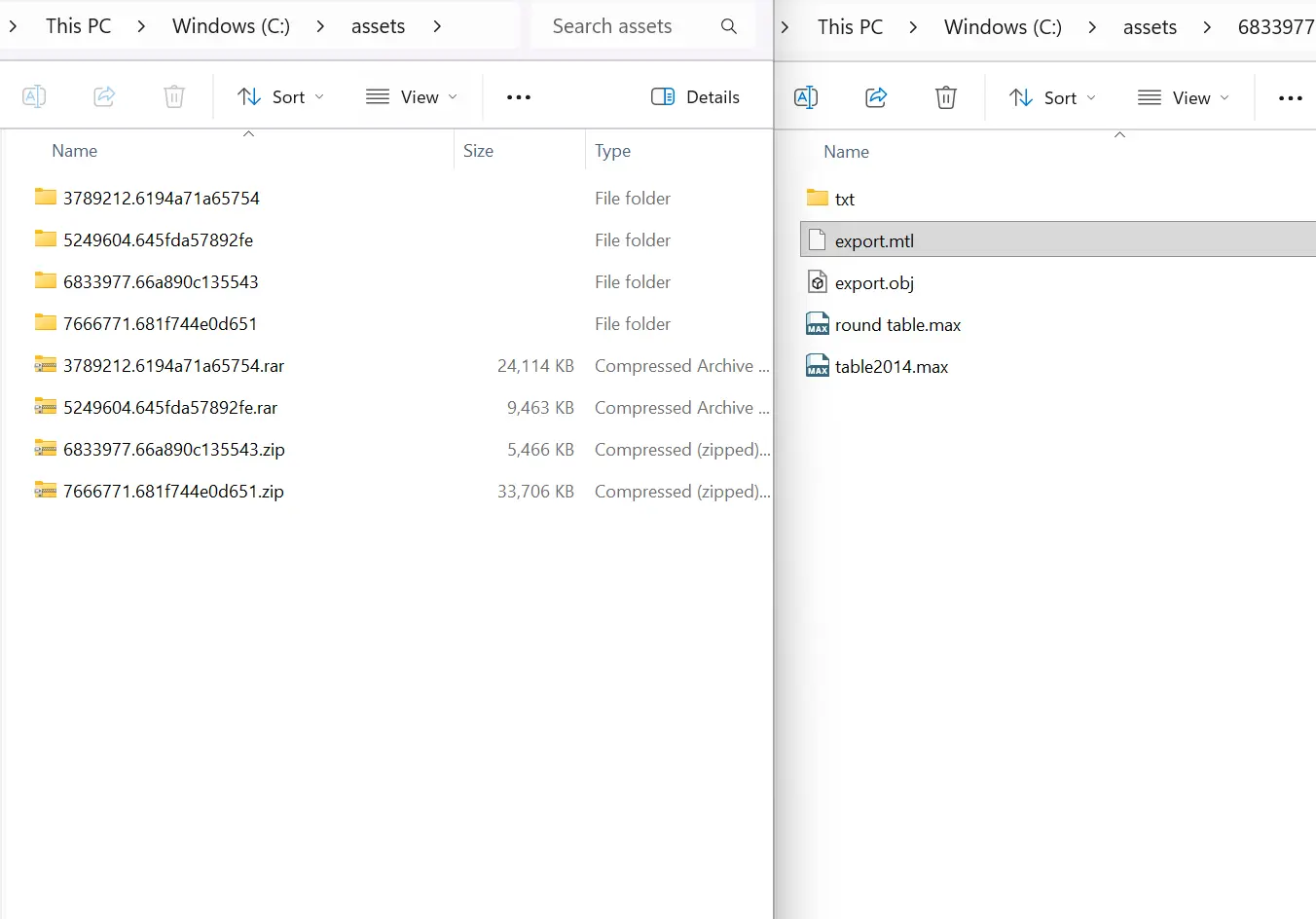The image size is (1316, 919).
Task: Select the export.mtl file row
Action: point(1058,239)
